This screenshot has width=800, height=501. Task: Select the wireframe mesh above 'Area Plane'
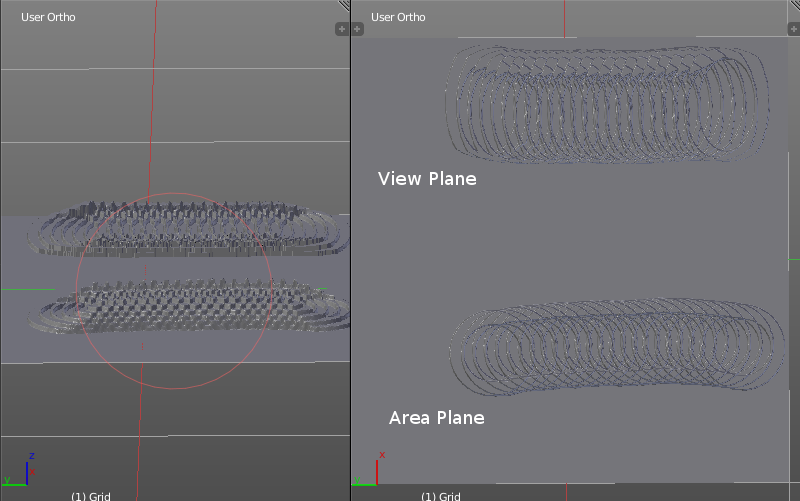coord(617,347)
